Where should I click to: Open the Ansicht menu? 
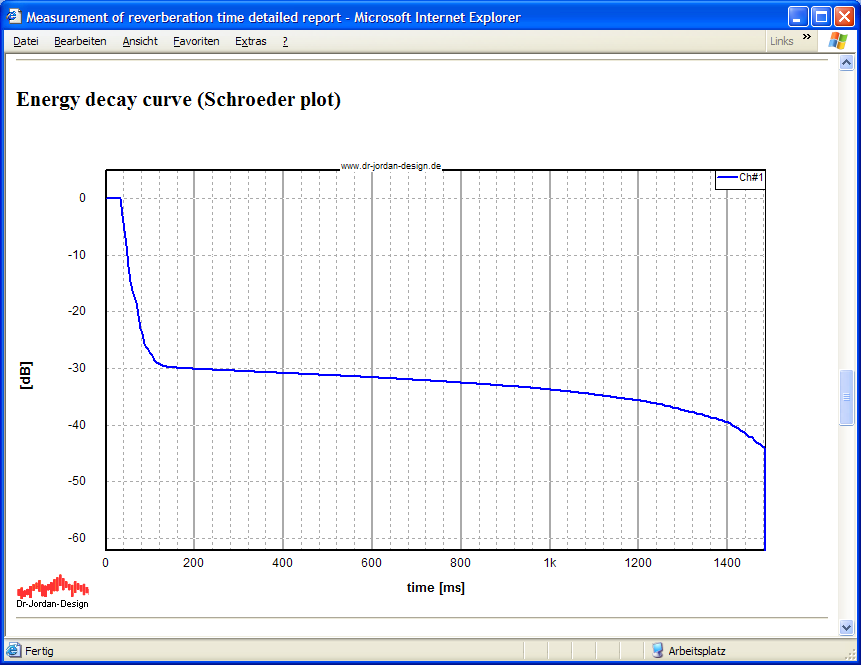pyautogui.click(x=140, y=41)
